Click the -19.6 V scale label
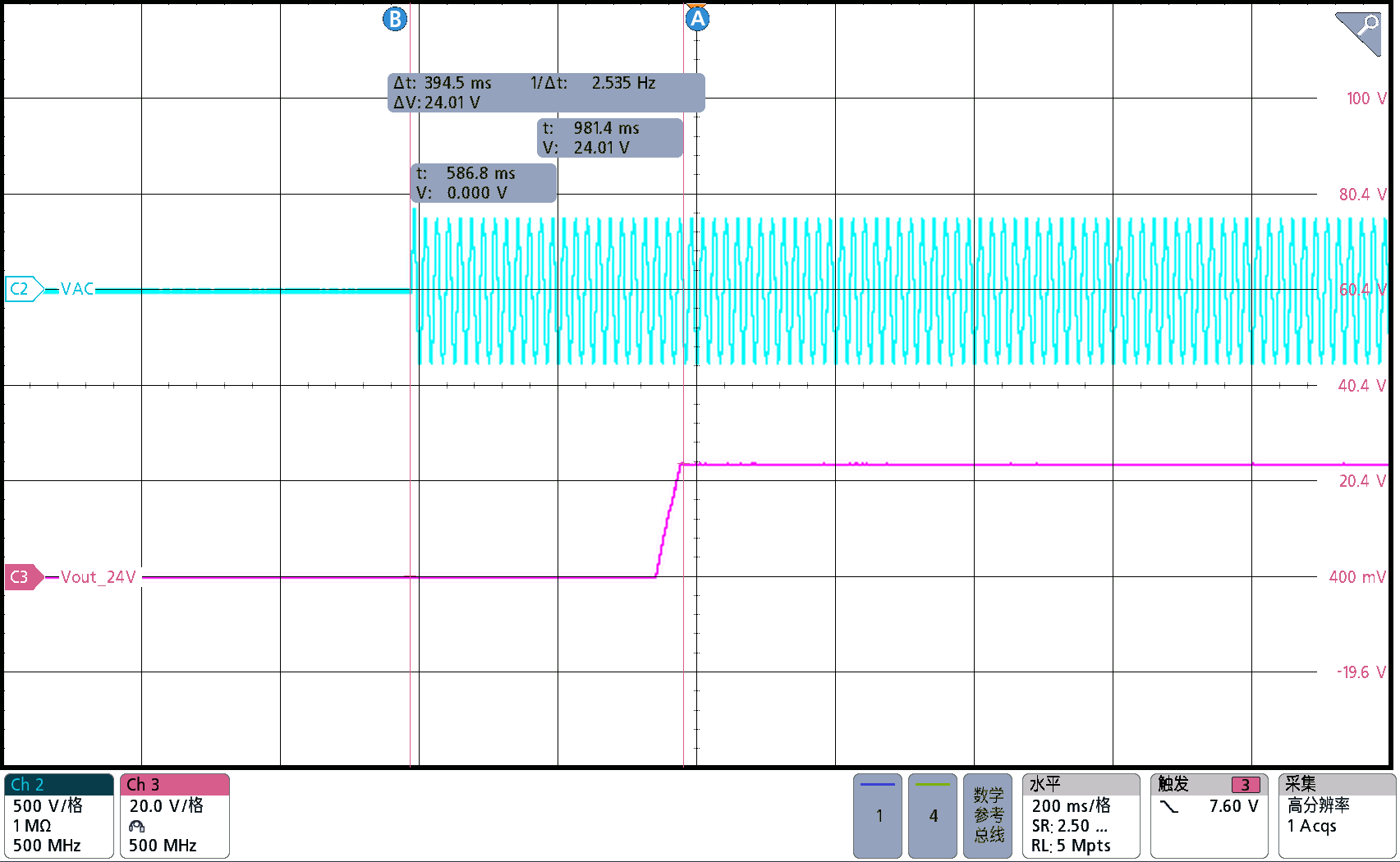This screenshot has width=1400, height=862. coord(1361,672)
